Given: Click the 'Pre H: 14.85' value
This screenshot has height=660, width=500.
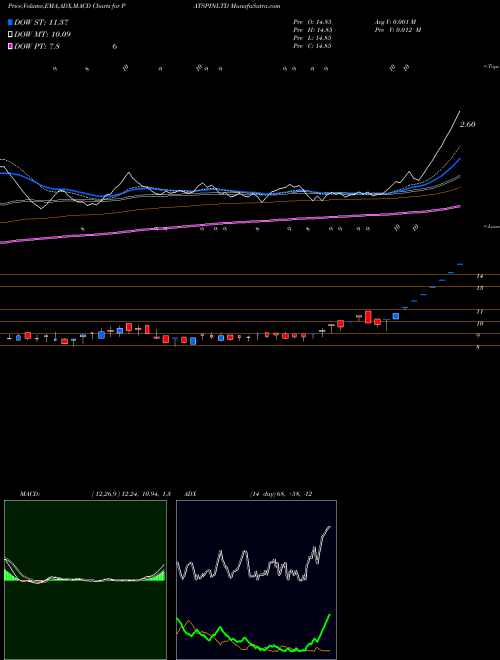Looking at the screenshot, I should tap(312, 30).
